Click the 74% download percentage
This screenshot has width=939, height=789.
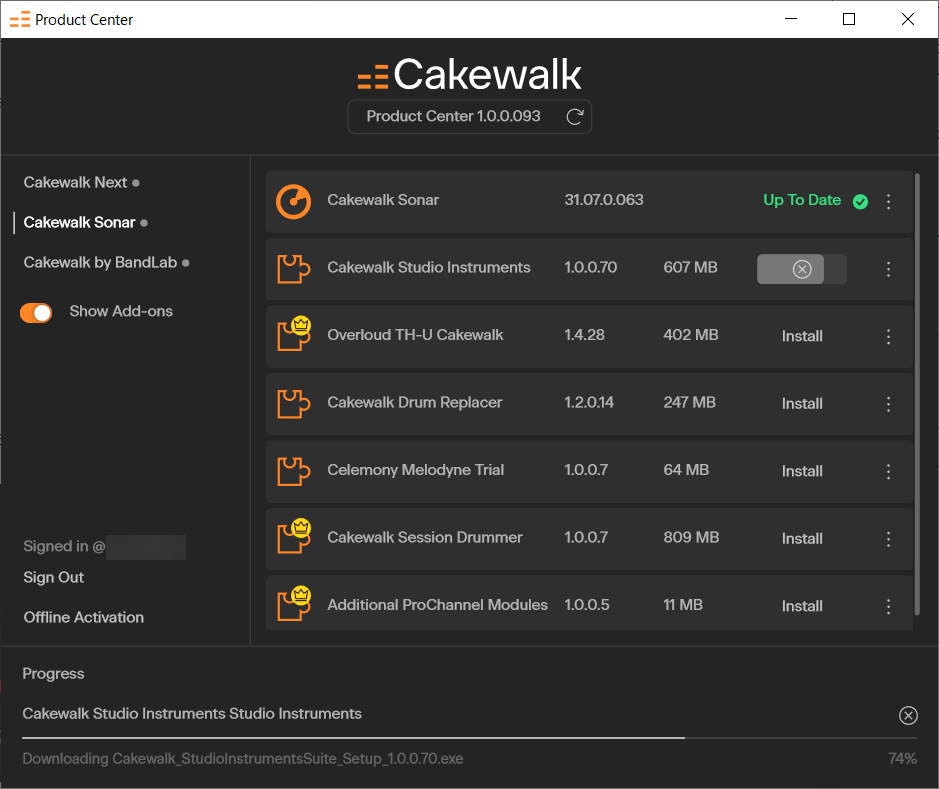point(902,759)
